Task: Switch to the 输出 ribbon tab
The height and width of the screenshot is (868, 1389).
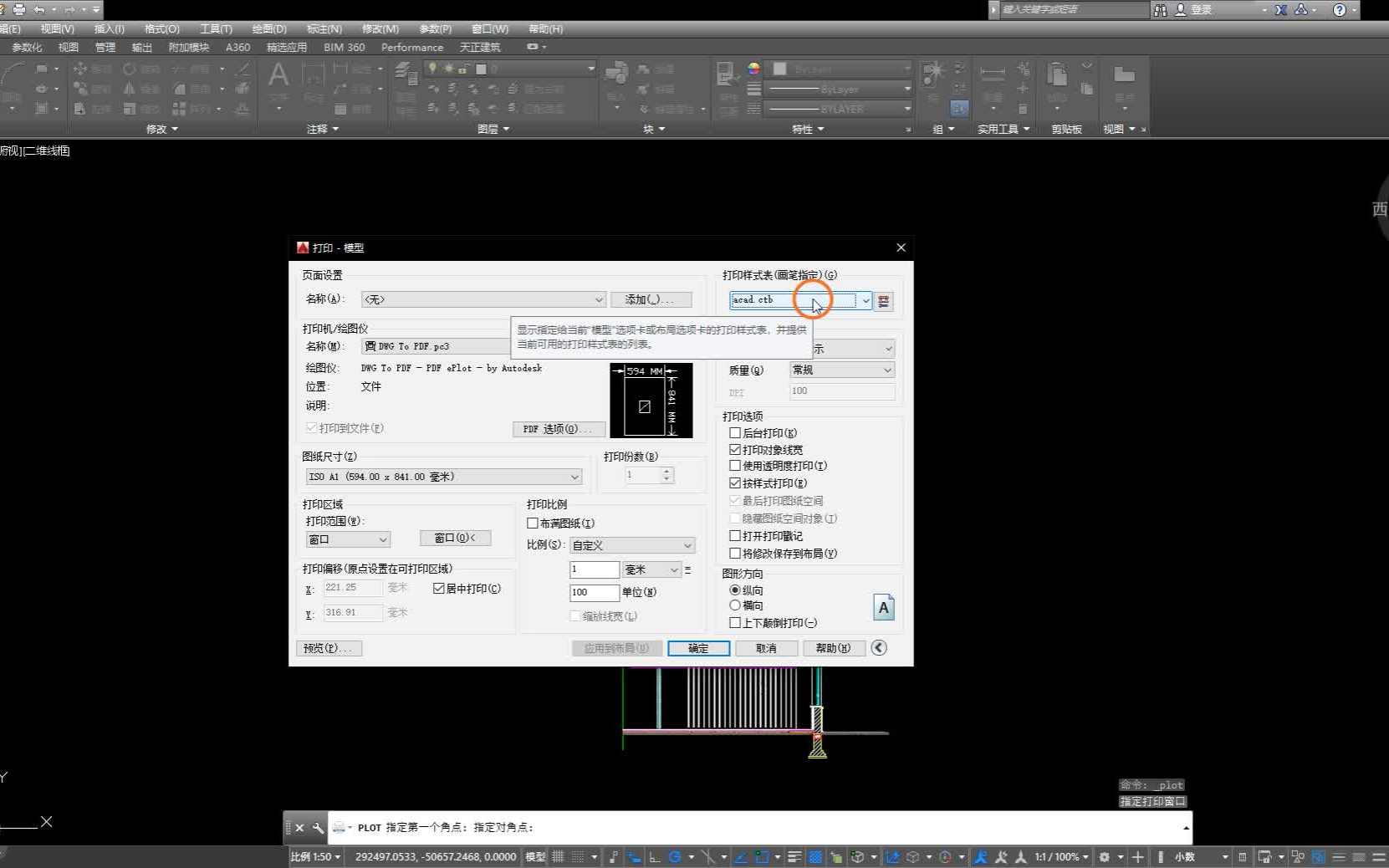Action: pos(141,47)
